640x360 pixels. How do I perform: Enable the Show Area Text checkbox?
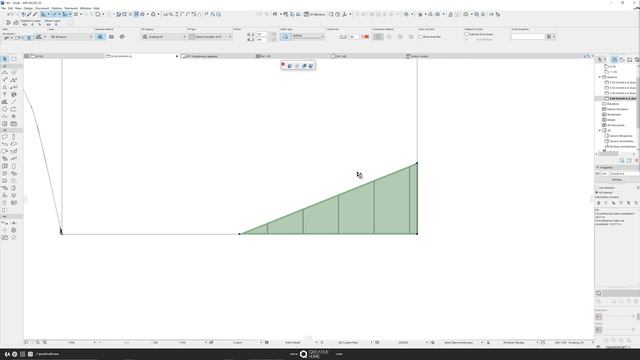[x=421, y=37]
